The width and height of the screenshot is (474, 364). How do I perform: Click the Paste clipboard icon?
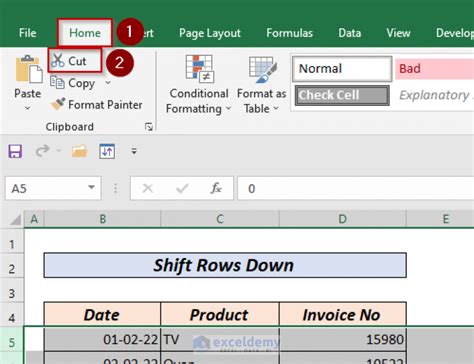point(29,69)
